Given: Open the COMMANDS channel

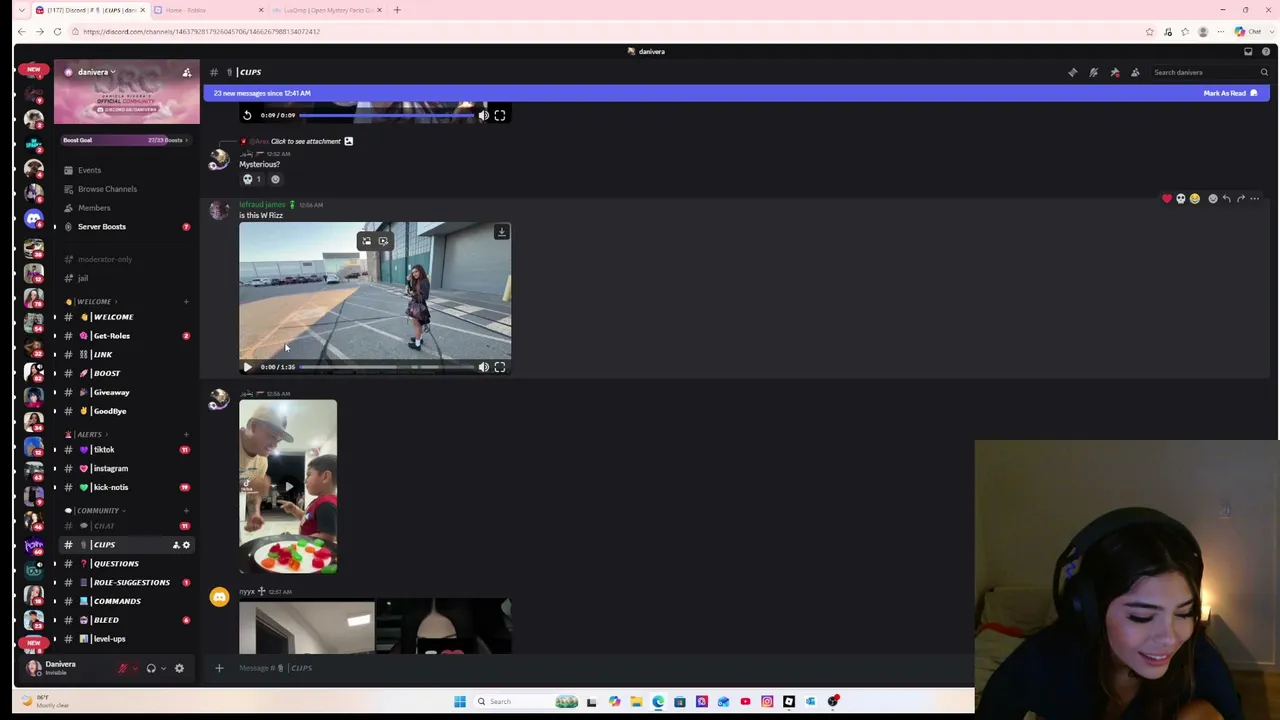Looking at the screenshot, I should click(126, 601).
